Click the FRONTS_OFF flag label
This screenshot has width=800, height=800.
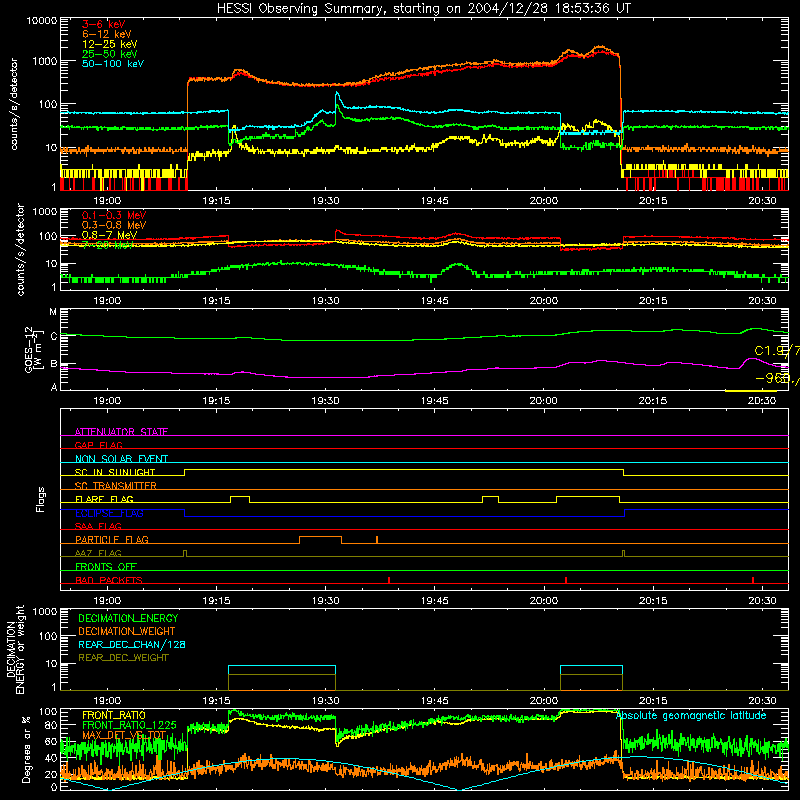[106, 566]
